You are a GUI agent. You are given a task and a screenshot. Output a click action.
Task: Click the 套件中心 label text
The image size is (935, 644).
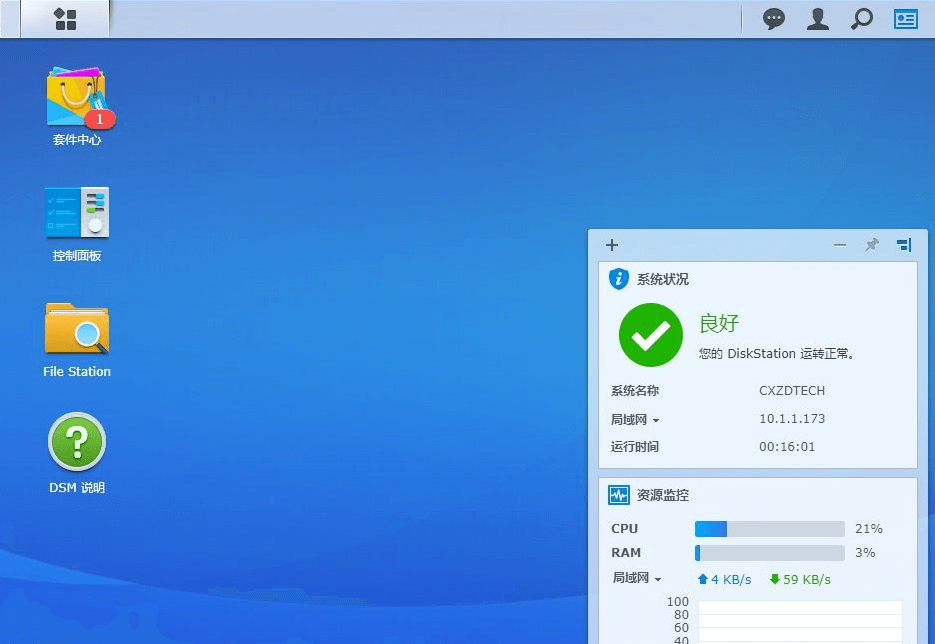77,140
